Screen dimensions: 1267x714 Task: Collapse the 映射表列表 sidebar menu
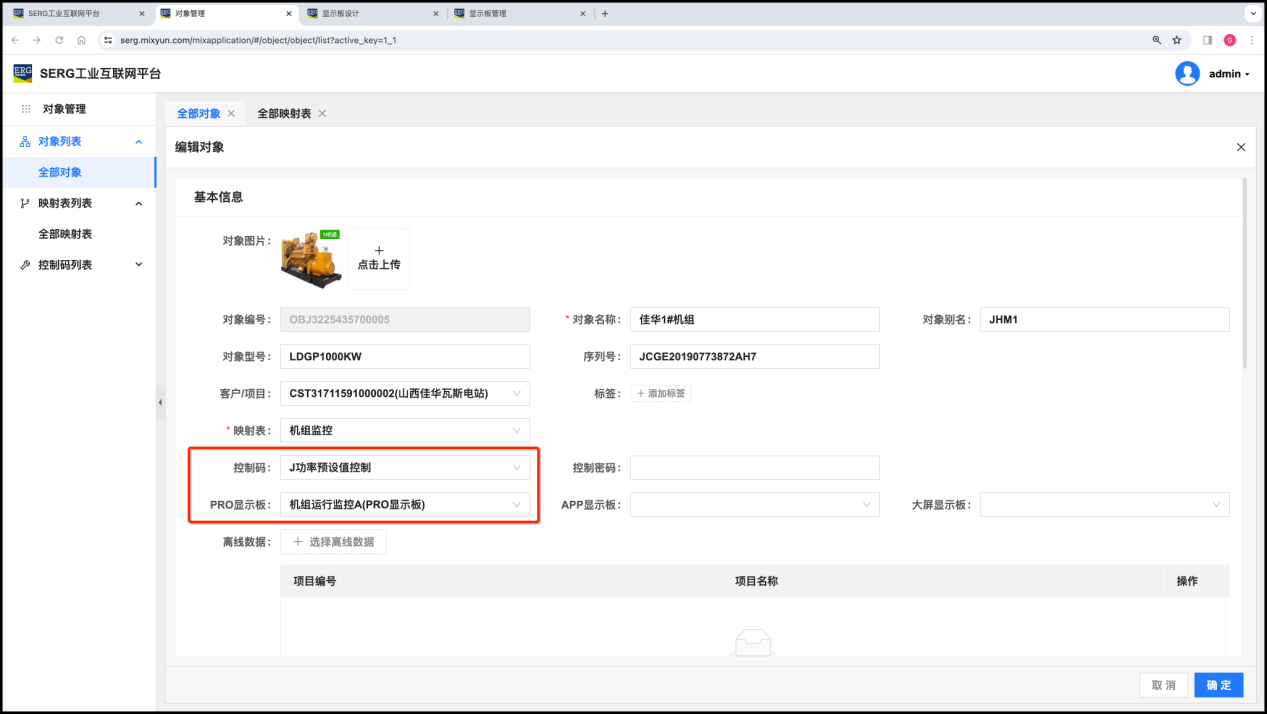pyautogui.click(x=139, y=204)
